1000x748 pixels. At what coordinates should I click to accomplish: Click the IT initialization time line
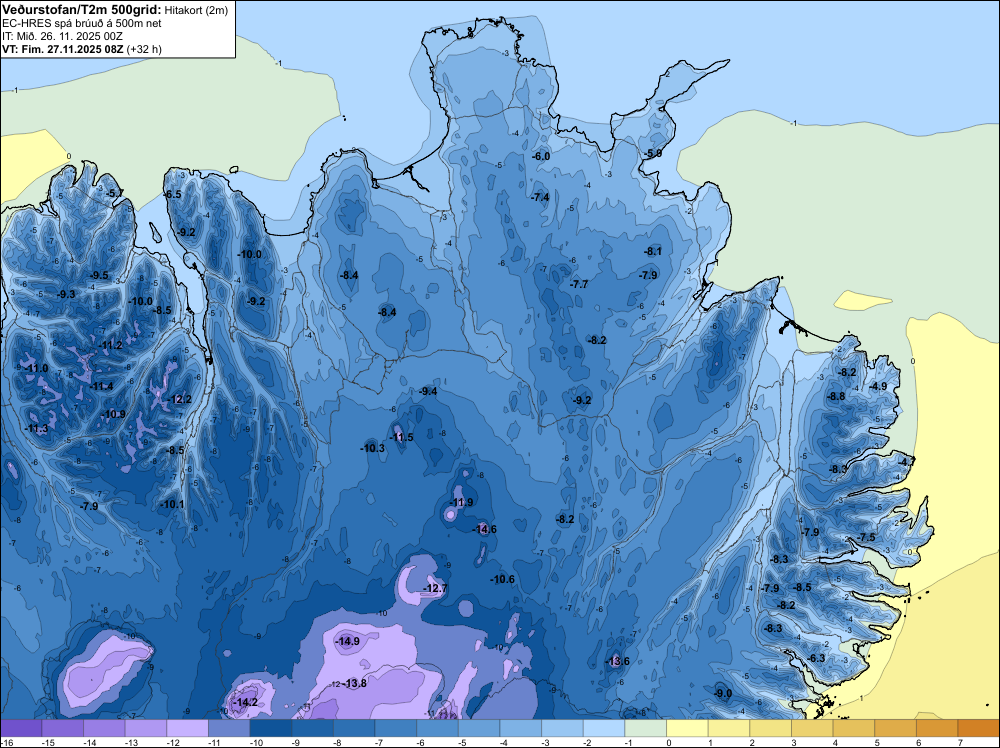[62, 36]
